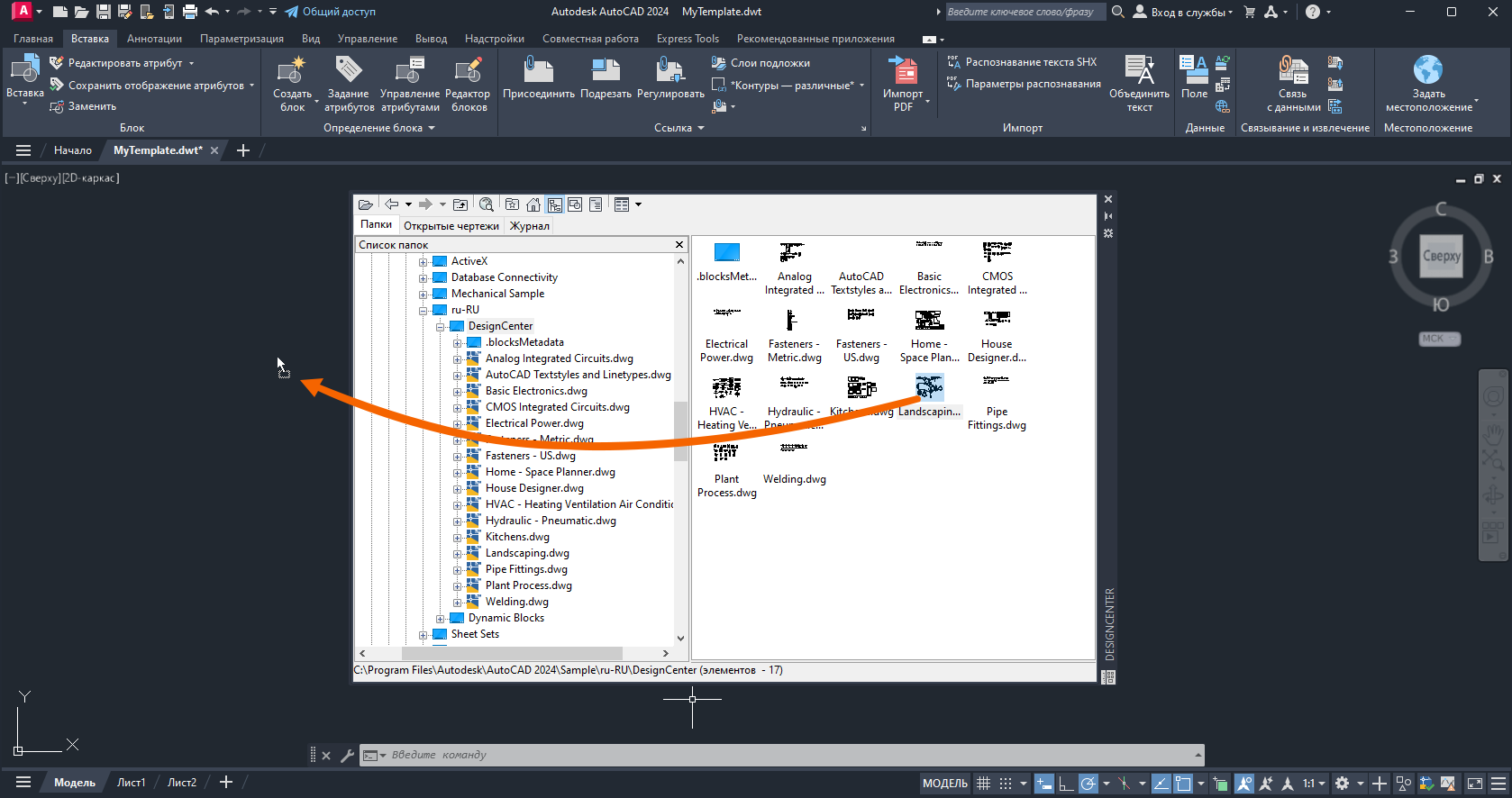This screenshot has height=798, width=1512.
Task: Open Задание атрибутов attribute definition tool
Action: pyautogui.click(x=349, y=84)
